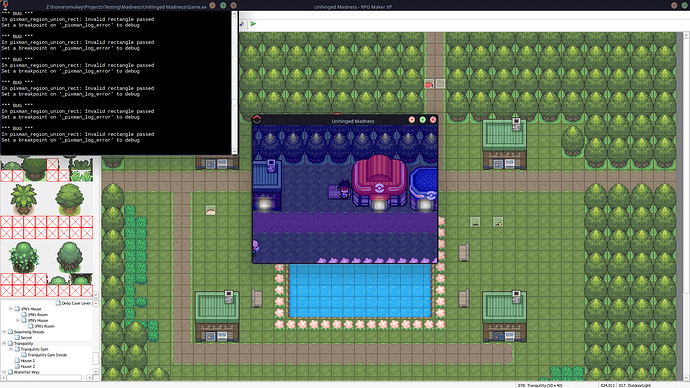Pick the red event tile on the north path
The width and height of the screenshot is (690, 388).
pyautogui.click(x=429, y=84)
